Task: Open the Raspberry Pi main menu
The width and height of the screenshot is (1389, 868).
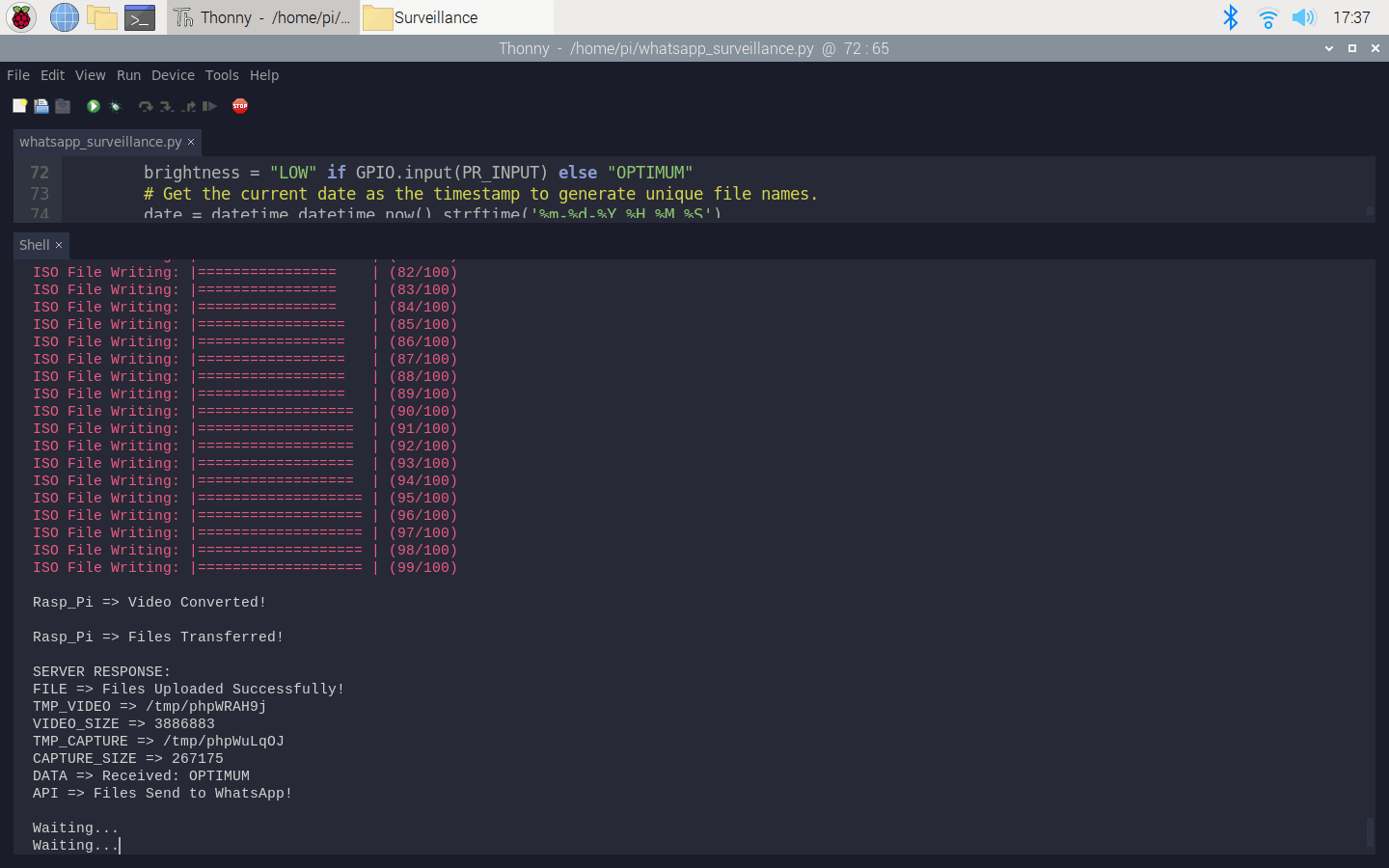Action: click(x=21, y=17)
